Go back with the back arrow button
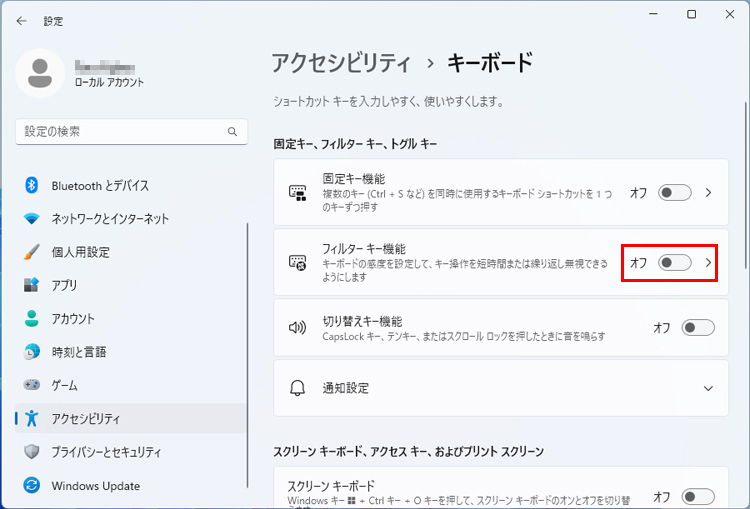750x509 pixels. (21, 20)
